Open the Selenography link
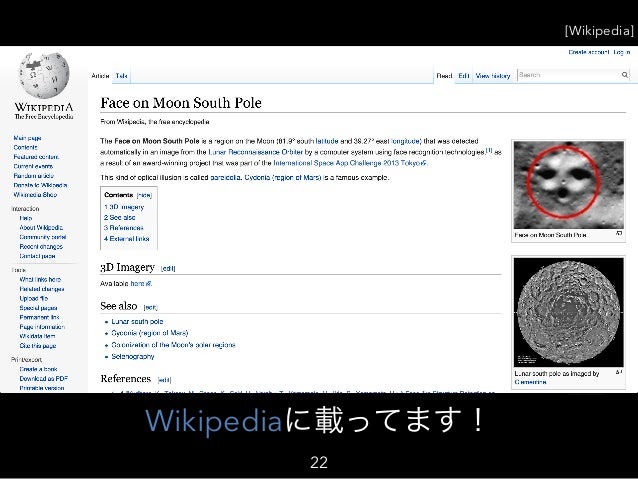Viewport: 638px width, 479px height. pyautogui.click(x=133, y=357)
